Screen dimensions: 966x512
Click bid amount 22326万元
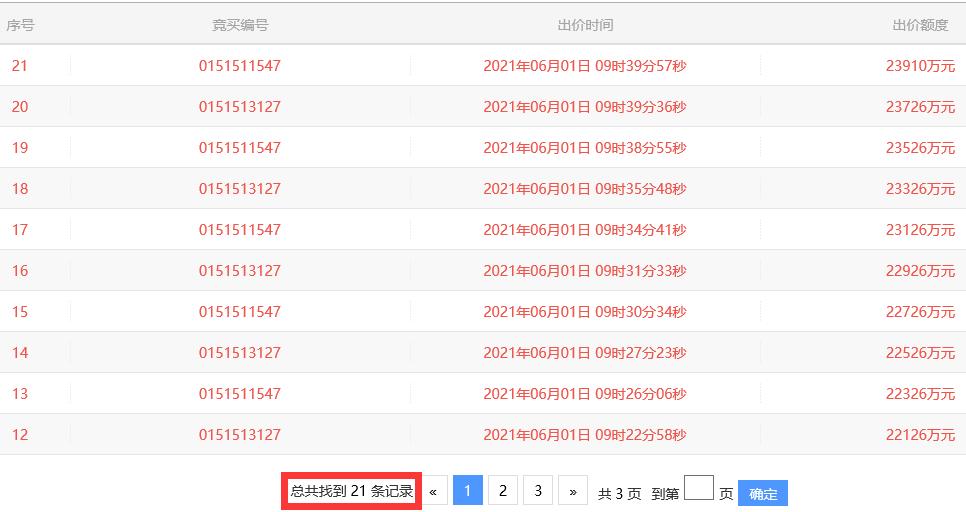tap(920, 394)
